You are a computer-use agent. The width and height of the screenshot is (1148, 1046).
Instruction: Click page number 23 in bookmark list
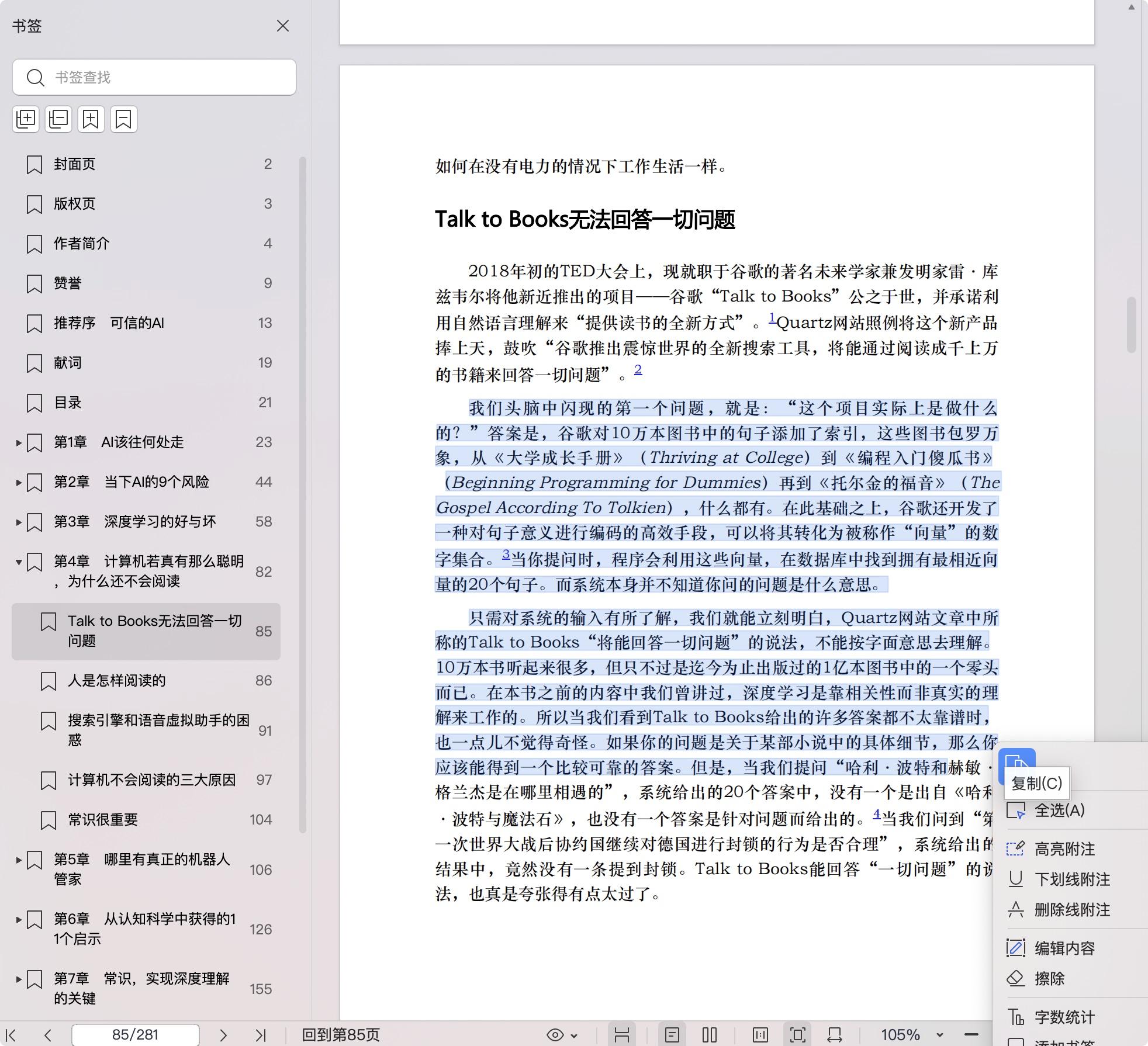pos(264,442)
